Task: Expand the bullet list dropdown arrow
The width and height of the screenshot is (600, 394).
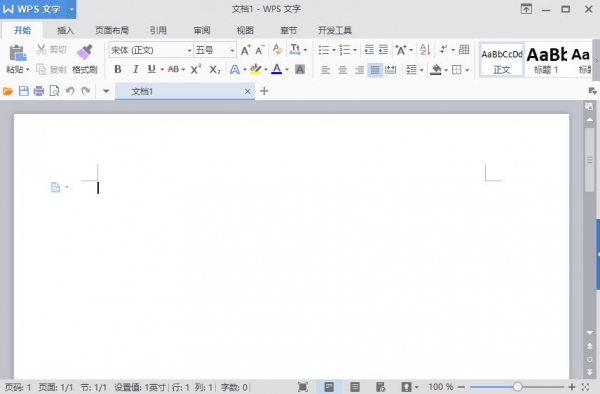Action: point(334,50)
